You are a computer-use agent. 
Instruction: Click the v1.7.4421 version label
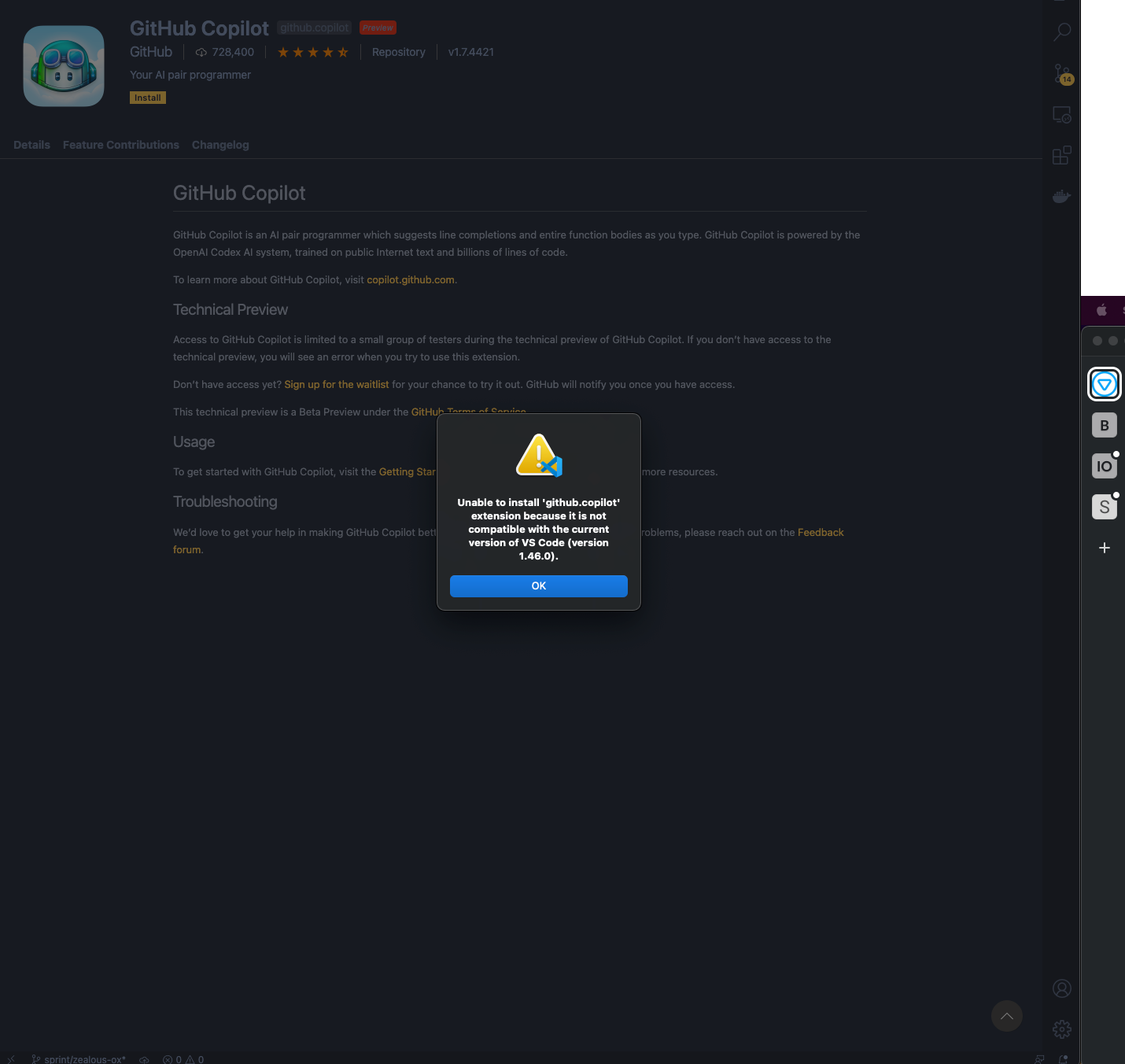click(x=471, y=52)
